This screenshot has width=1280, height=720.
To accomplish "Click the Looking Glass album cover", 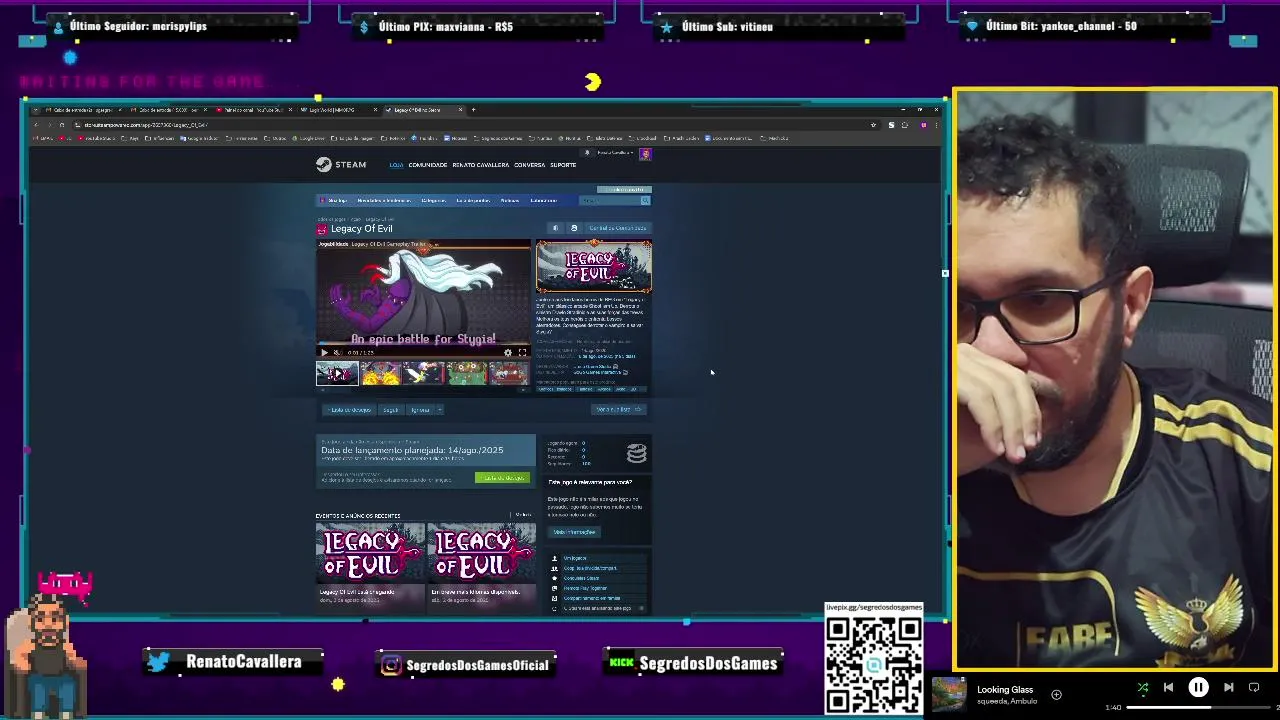I will click(x=949, y=694).
